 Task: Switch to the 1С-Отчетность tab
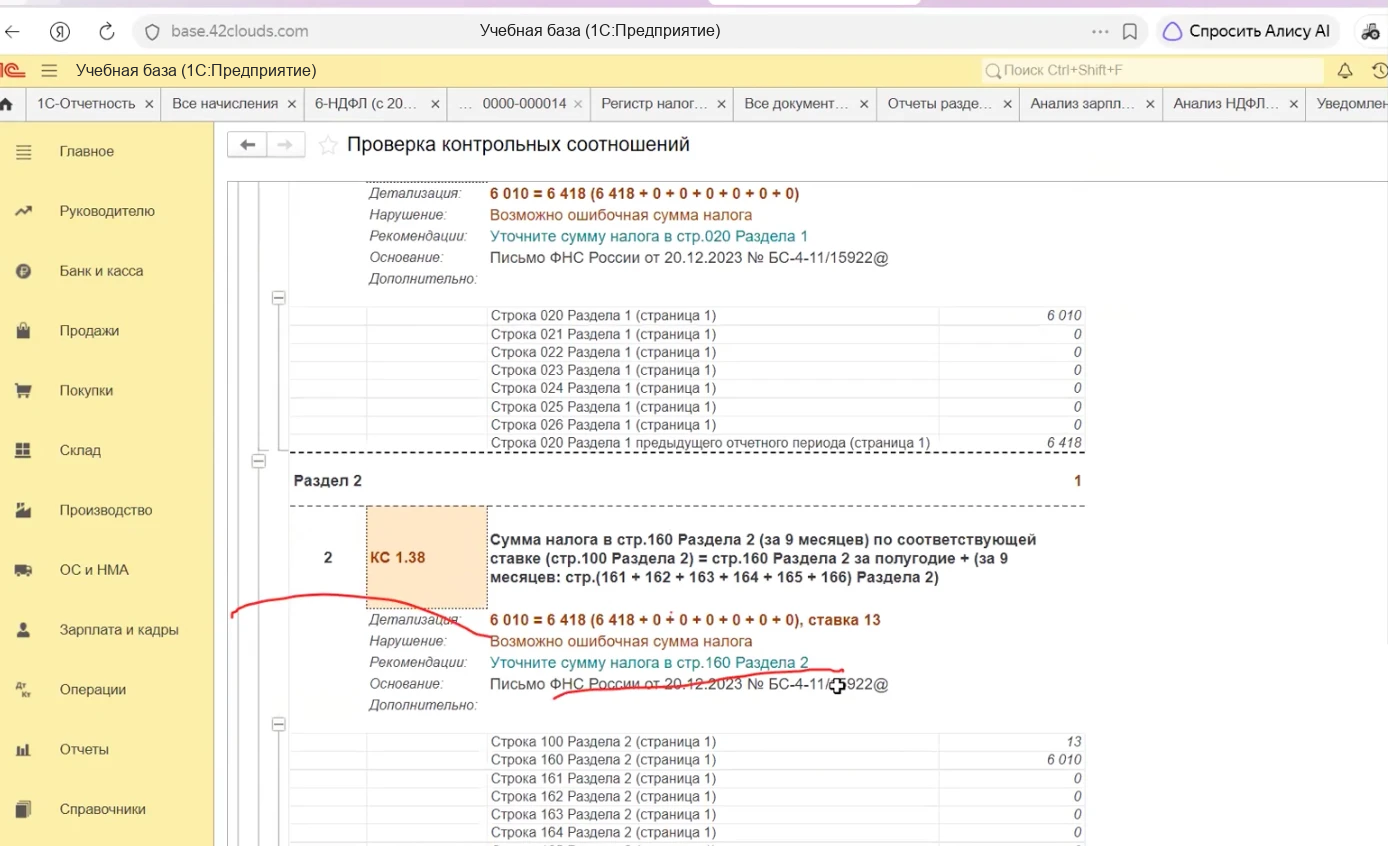[x=85, y=103]
